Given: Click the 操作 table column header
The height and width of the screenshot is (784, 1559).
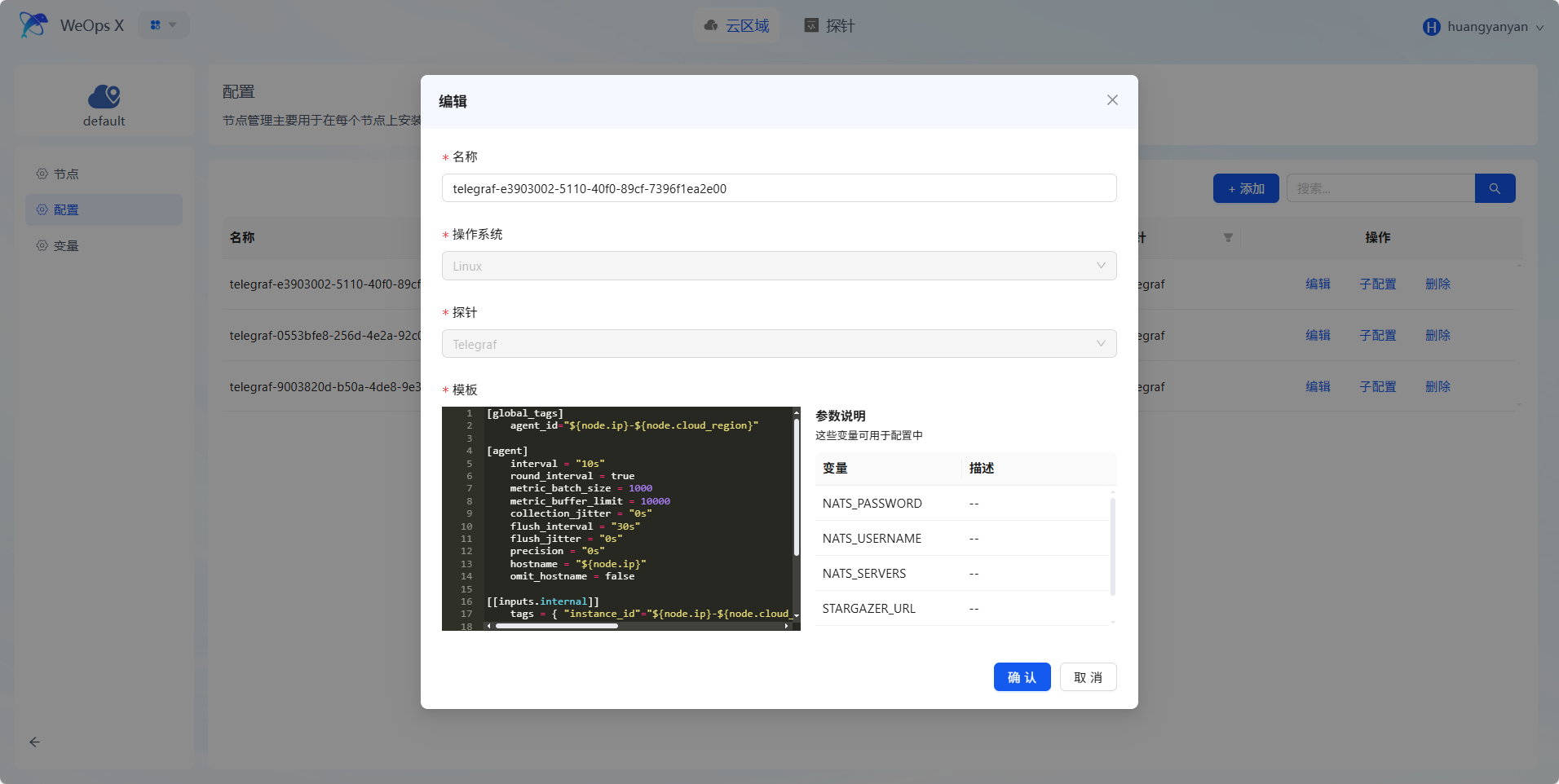Looking at the screenshot, I should click(1378, 238).
